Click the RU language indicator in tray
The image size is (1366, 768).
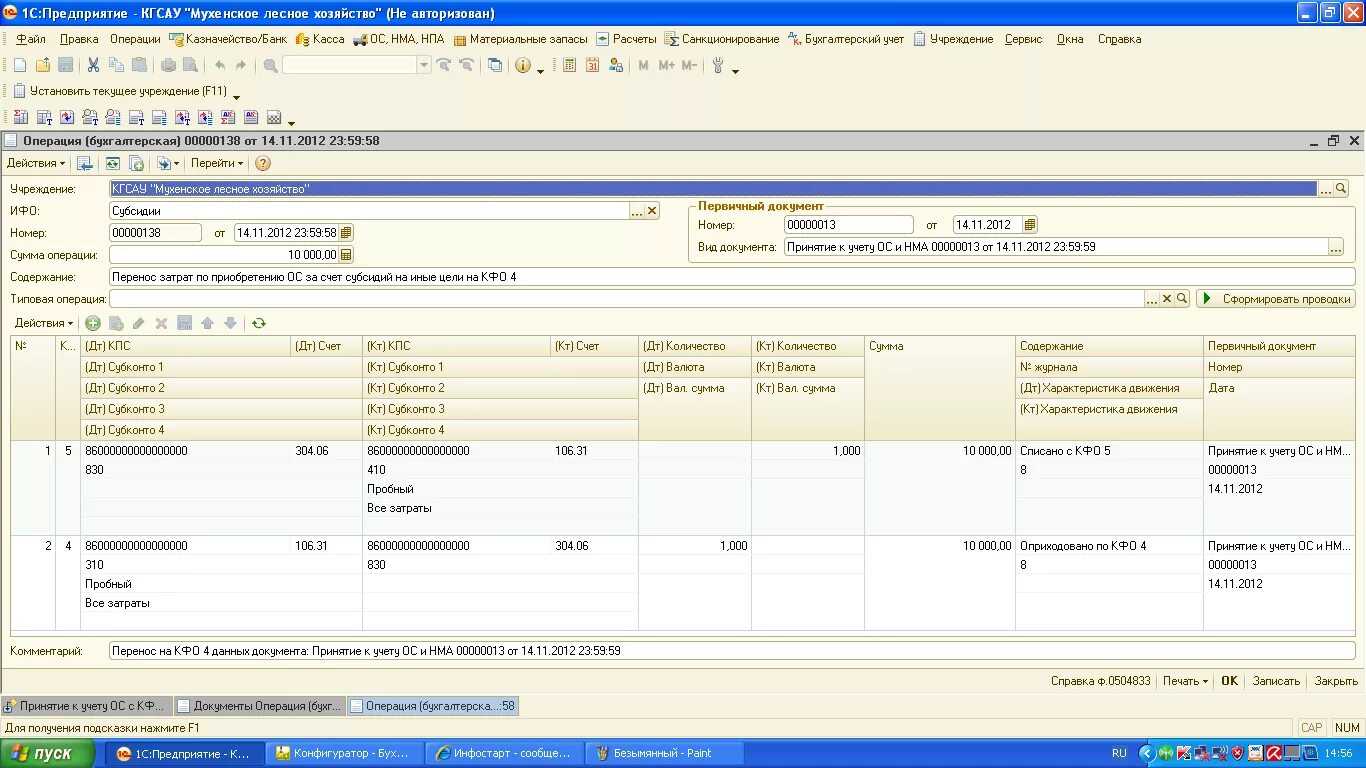pos(1119,753)
